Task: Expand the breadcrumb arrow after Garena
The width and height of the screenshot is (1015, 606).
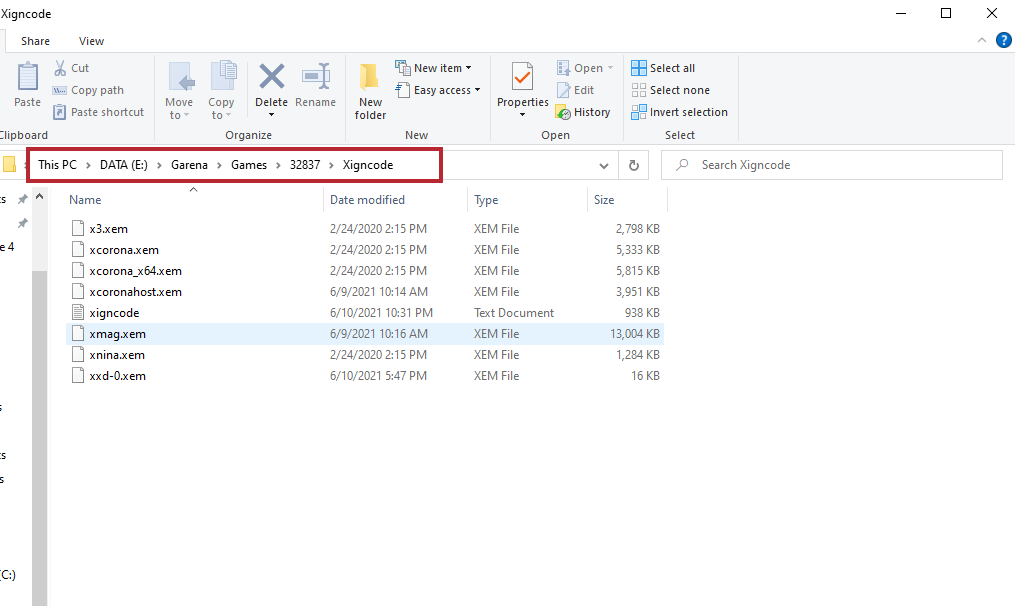Action: coord(219,165)
